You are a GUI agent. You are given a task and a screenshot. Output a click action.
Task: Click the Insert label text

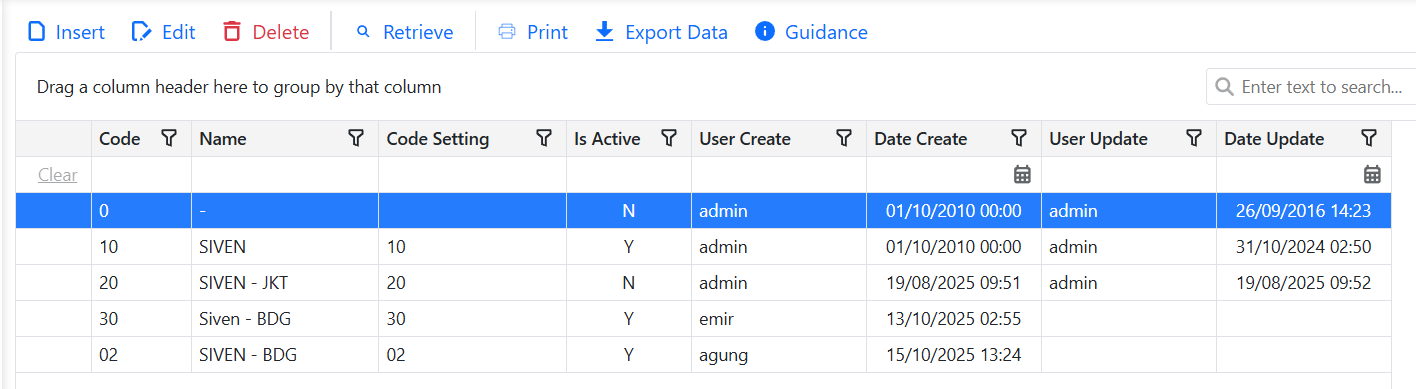pos(80,32)
